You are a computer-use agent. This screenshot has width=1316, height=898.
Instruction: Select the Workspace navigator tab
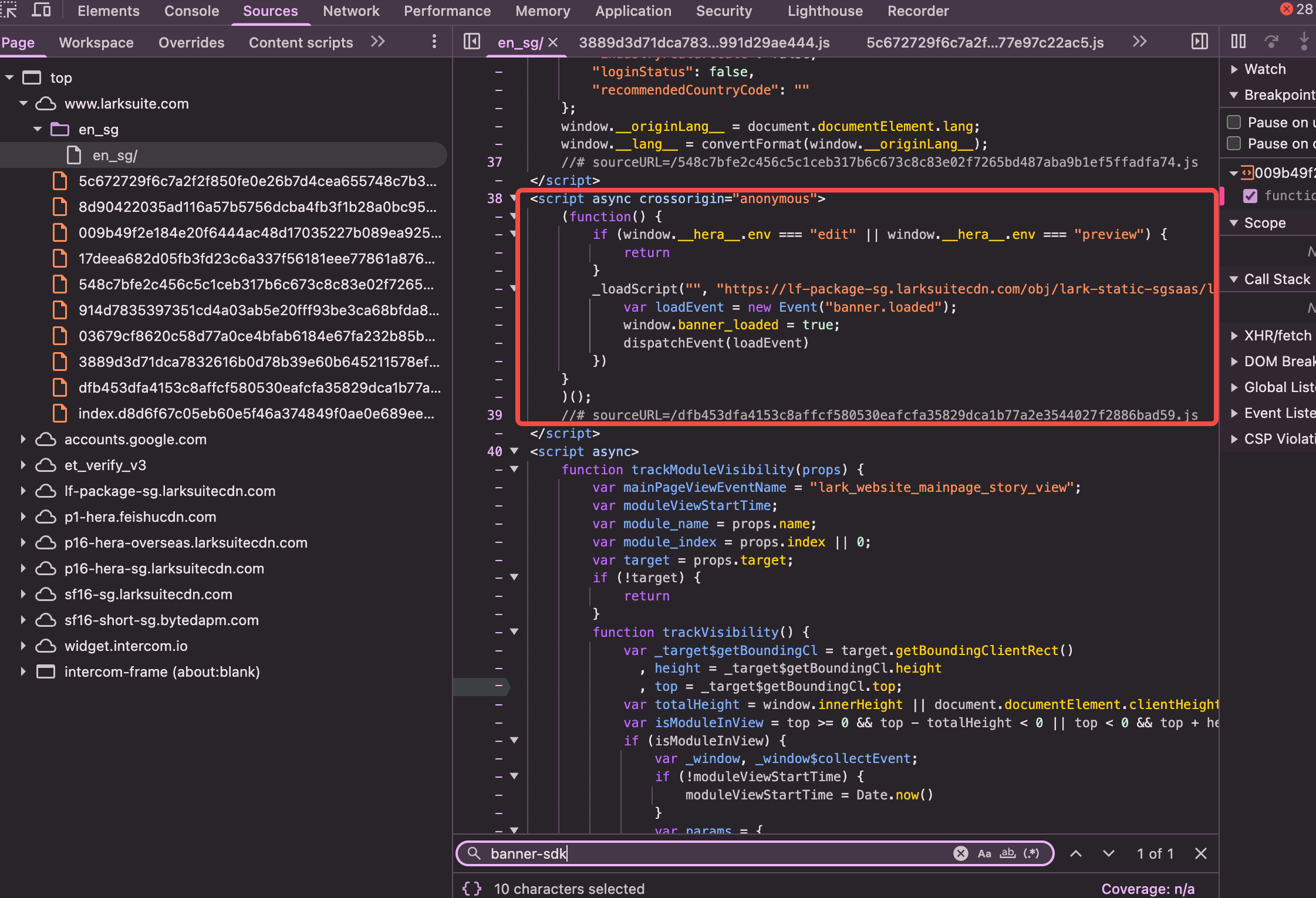coord(96,42)
